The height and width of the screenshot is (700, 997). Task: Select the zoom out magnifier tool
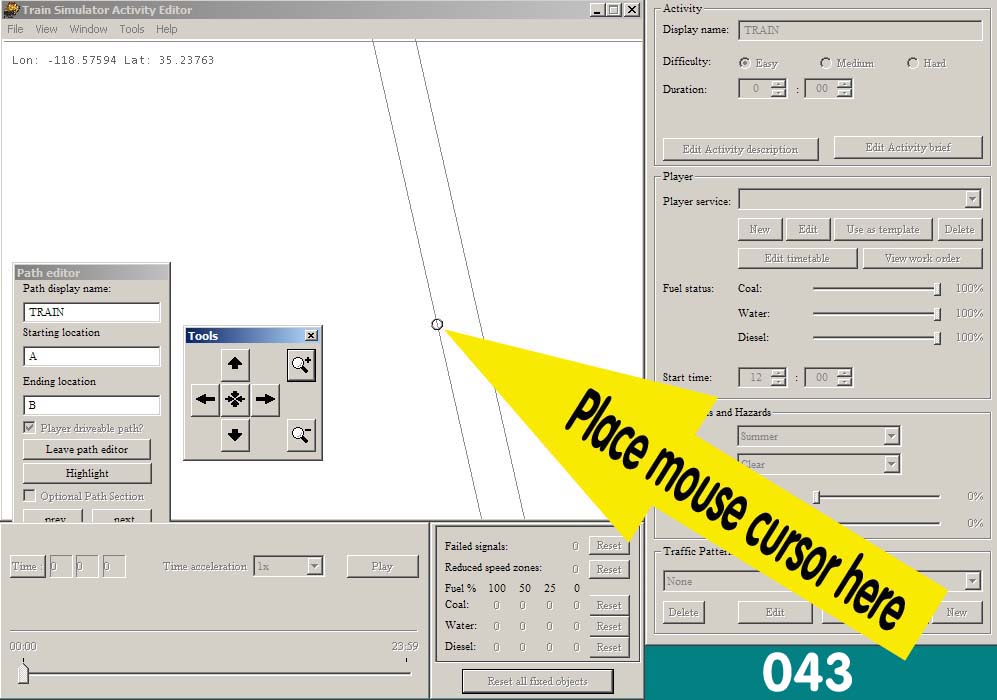301,435
